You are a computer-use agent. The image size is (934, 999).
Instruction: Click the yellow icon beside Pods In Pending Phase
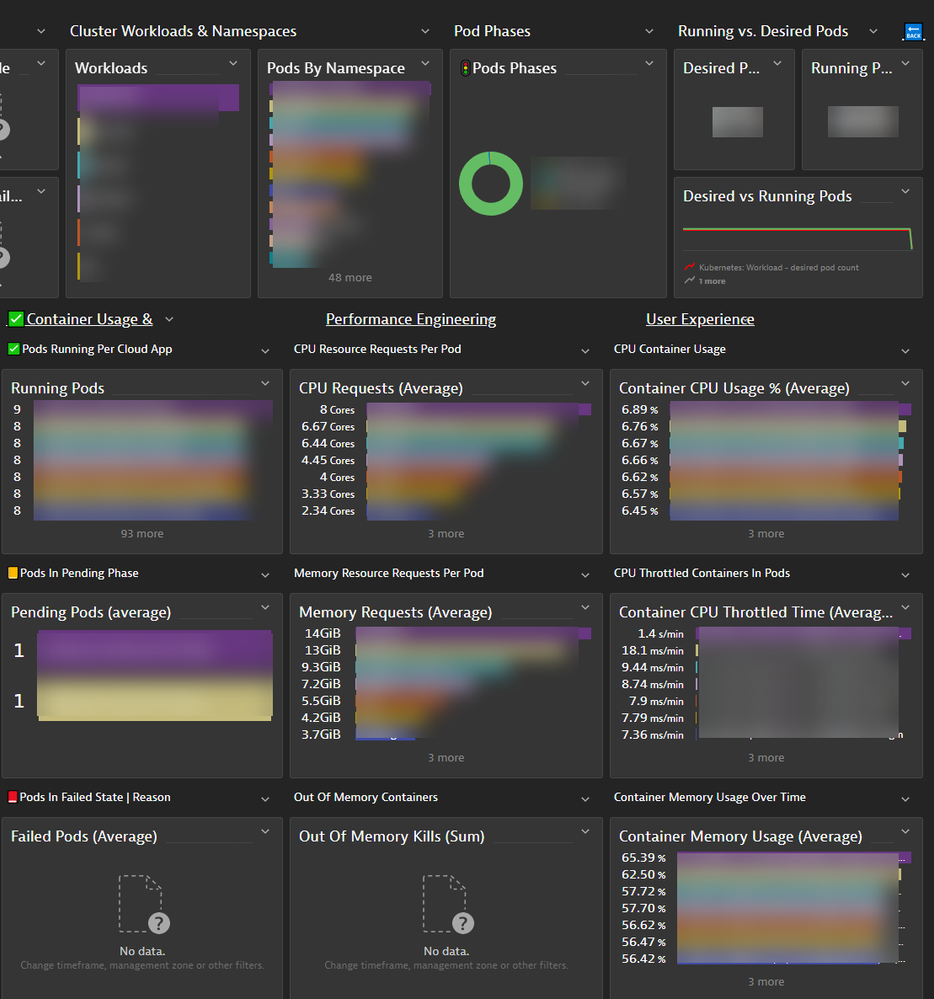13,574
